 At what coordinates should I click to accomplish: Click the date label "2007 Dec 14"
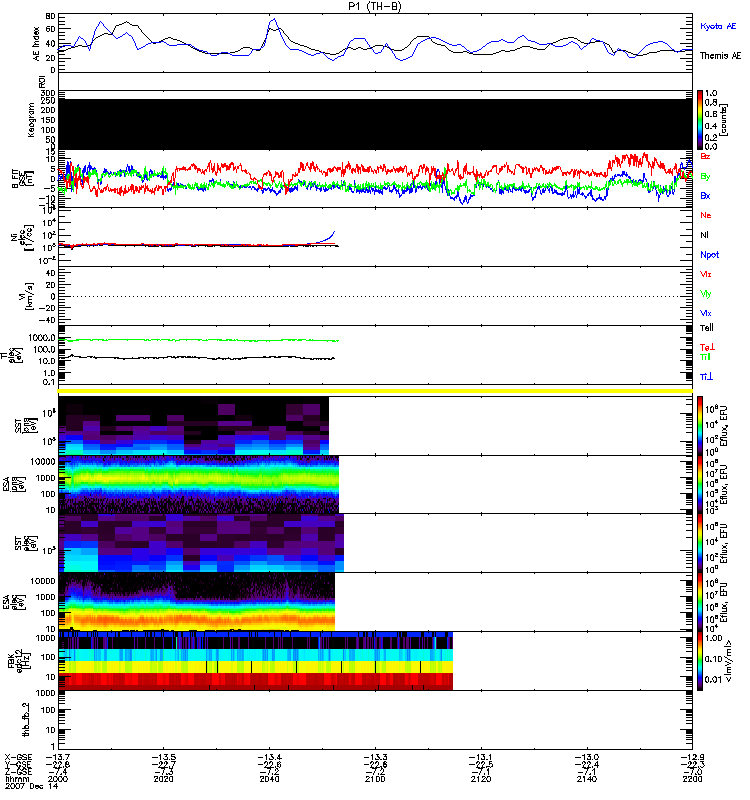(32, 786)
